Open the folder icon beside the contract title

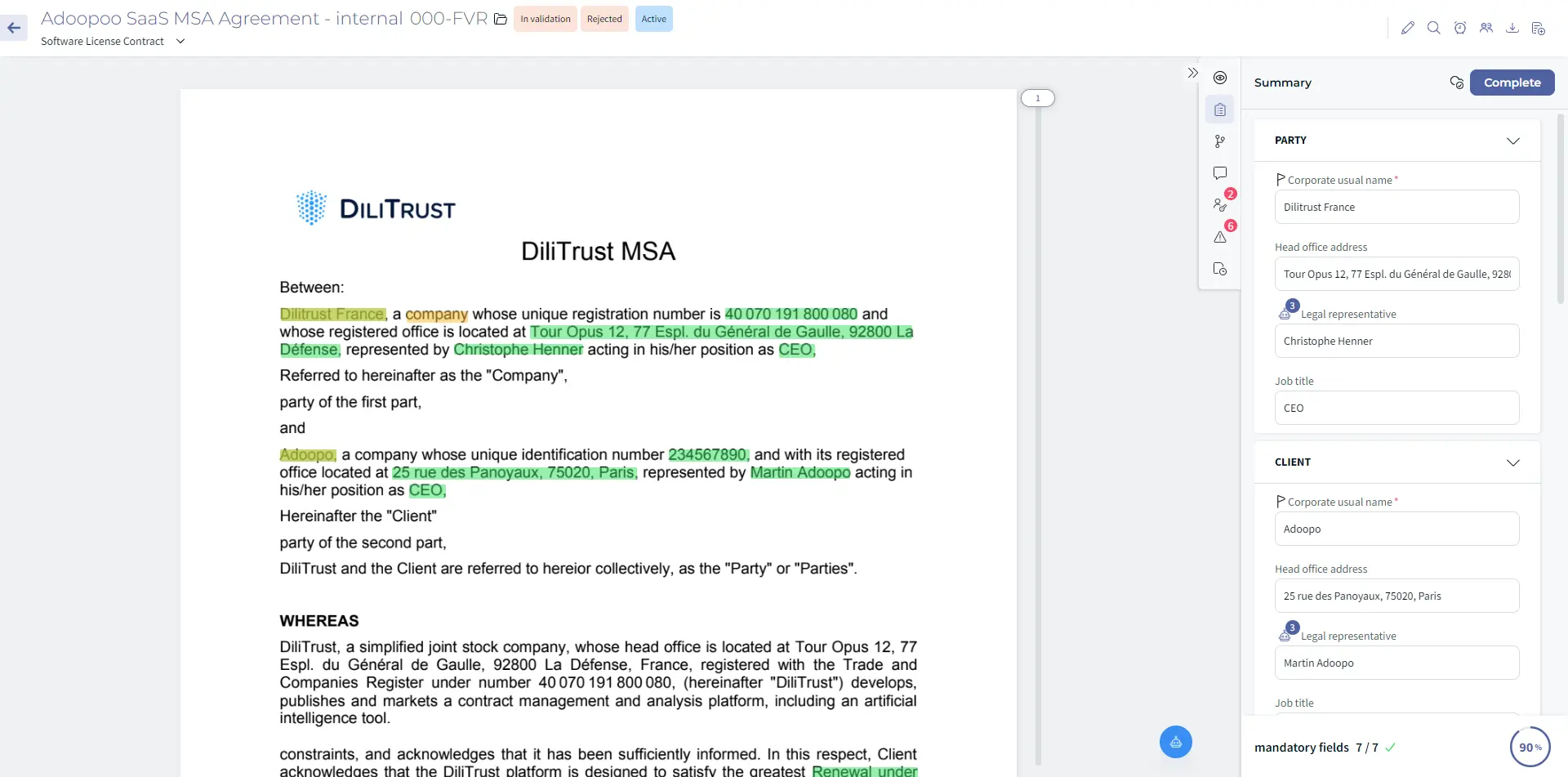pyautogui.click(x=501, y=19)
